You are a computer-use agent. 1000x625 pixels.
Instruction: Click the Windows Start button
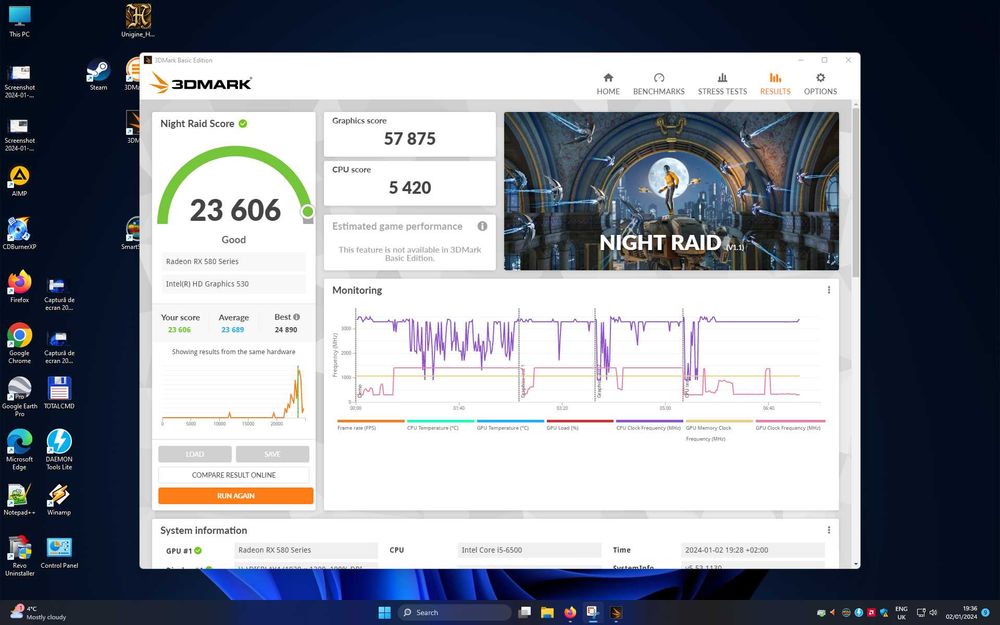pos(385,612)
